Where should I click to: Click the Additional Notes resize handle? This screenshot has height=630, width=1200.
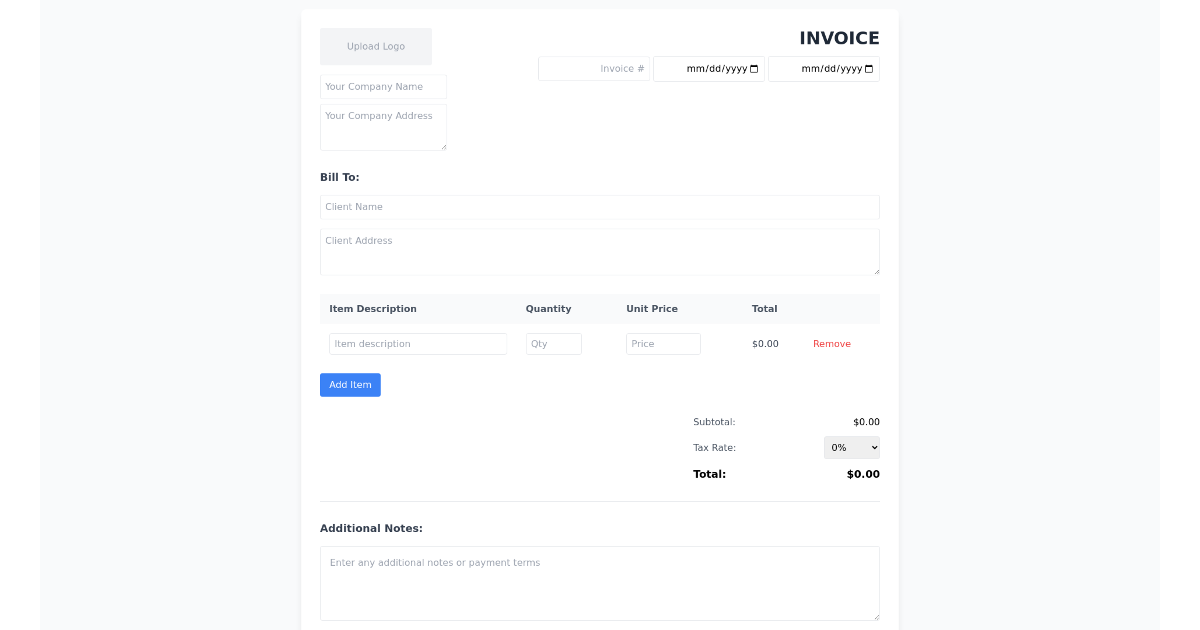(875, 616)
